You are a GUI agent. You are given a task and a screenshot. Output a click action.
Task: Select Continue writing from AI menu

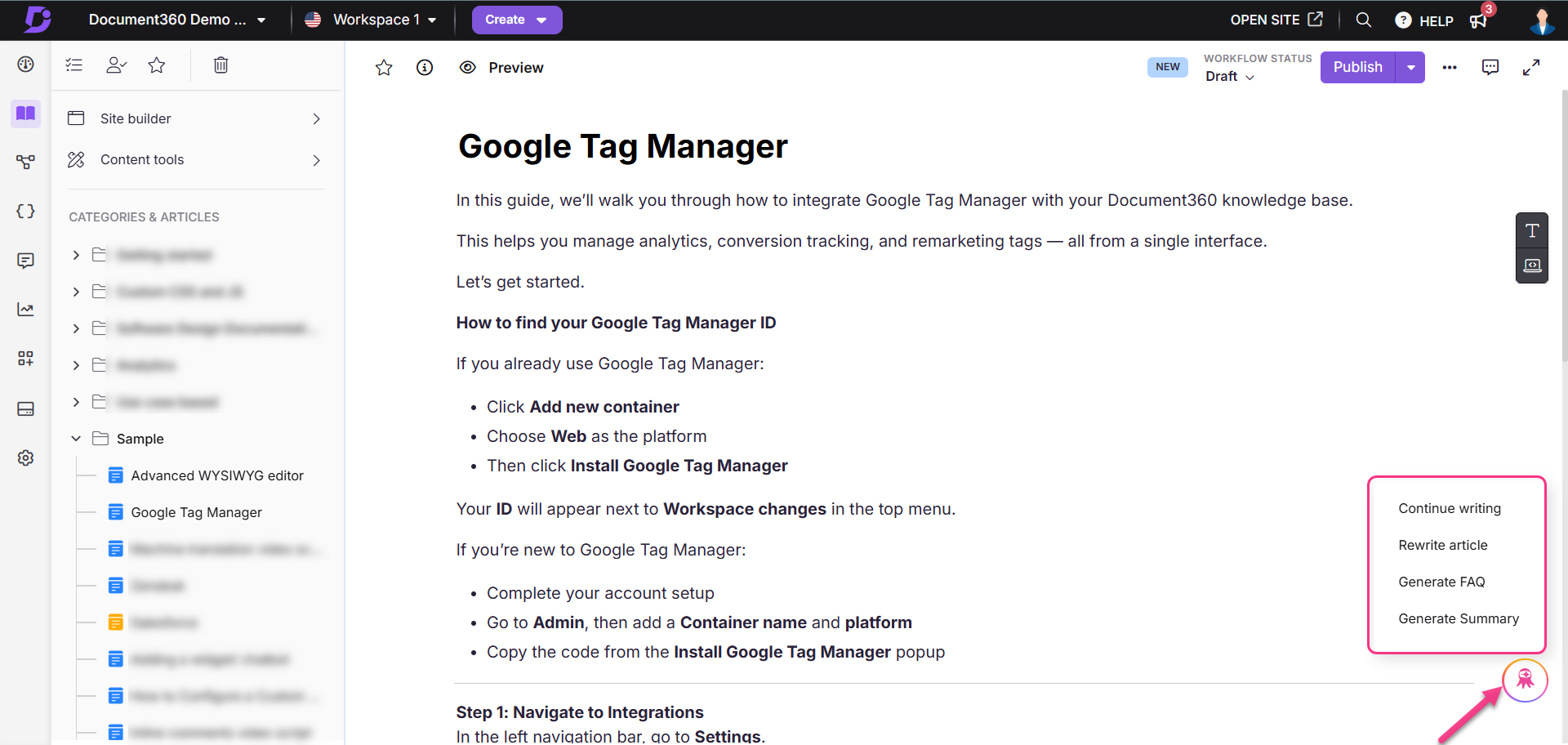(x=1450, y=508)
